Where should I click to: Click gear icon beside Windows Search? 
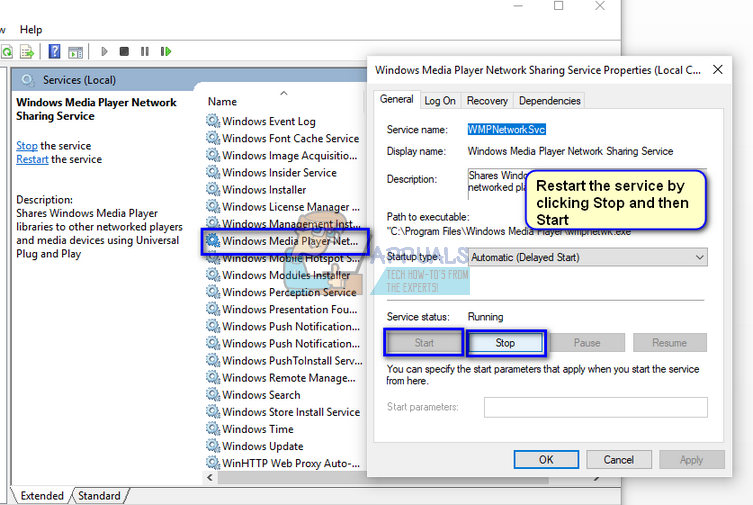coord(213,394)
